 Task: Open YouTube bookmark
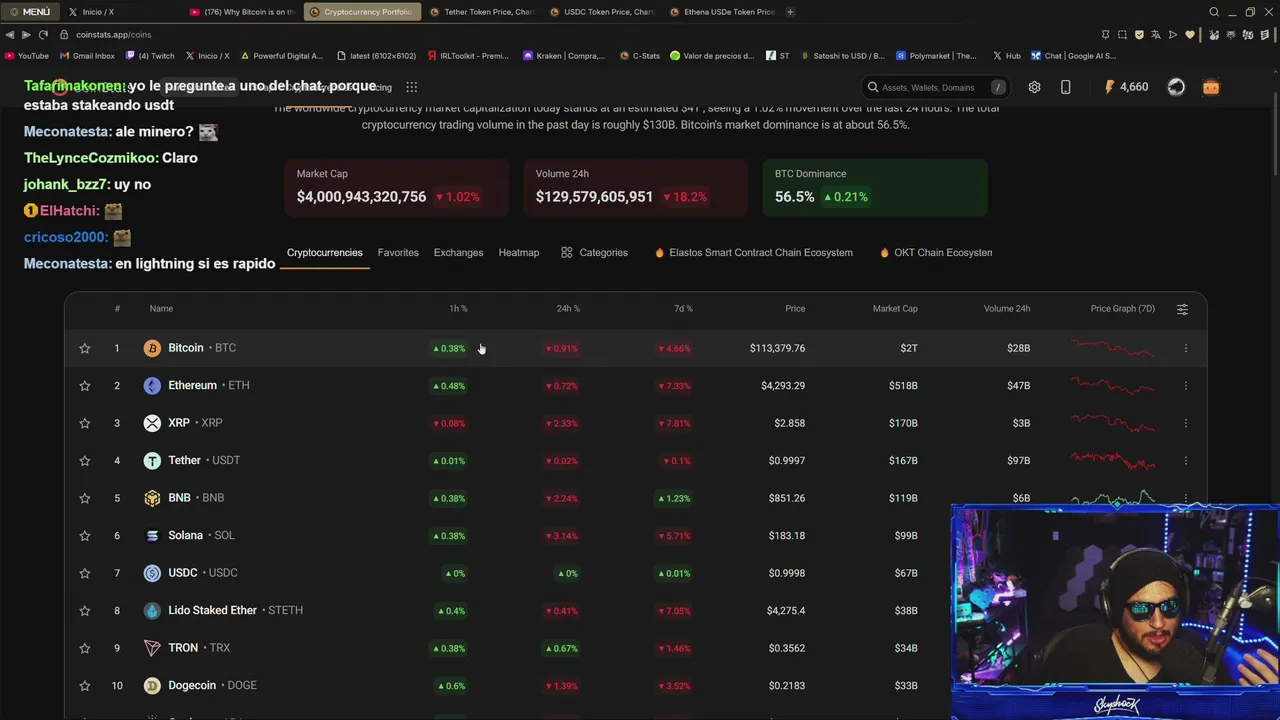pyautogui.click(x=27, y=56)
